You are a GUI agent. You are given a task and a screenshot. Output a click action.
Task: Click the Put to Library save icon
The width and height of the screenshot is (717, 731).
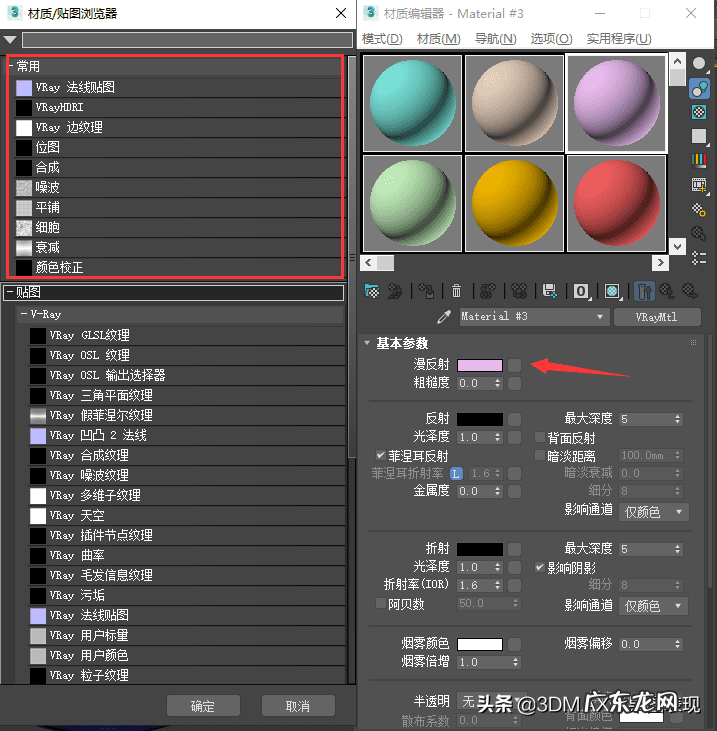tap(549, 291)
